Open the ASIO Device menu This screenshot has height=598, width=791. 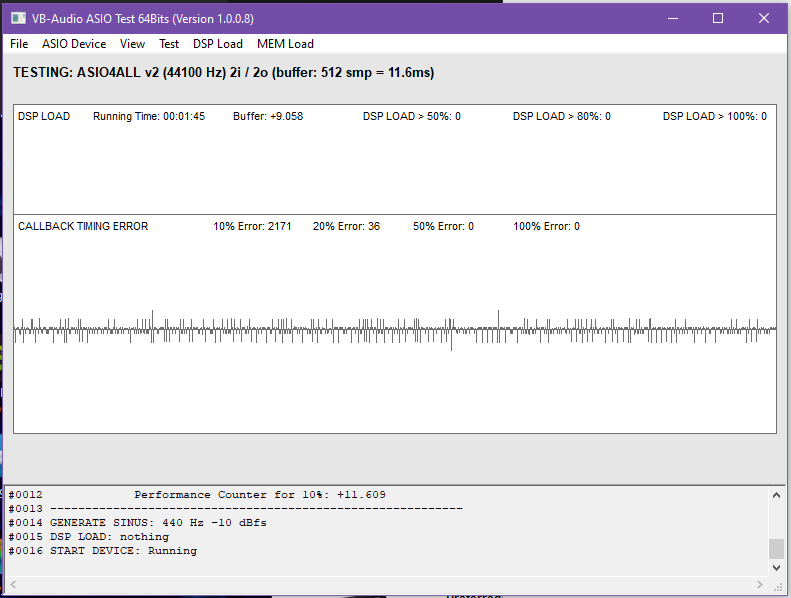(74, 44)
